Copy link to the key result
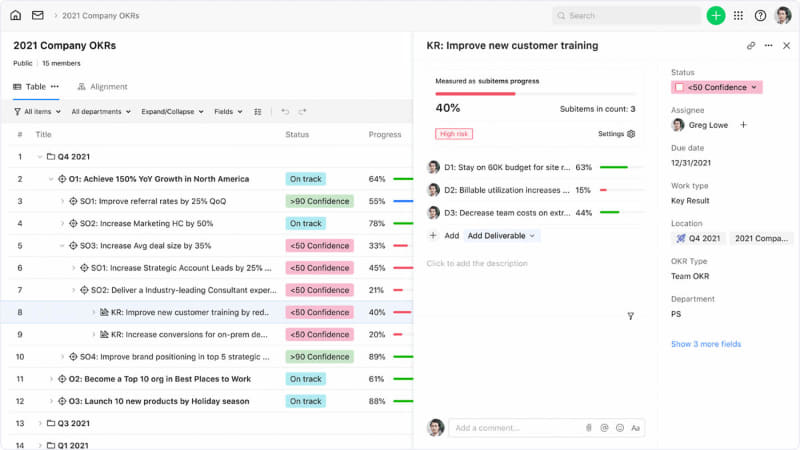800x450 pixels. click(751, 45)
